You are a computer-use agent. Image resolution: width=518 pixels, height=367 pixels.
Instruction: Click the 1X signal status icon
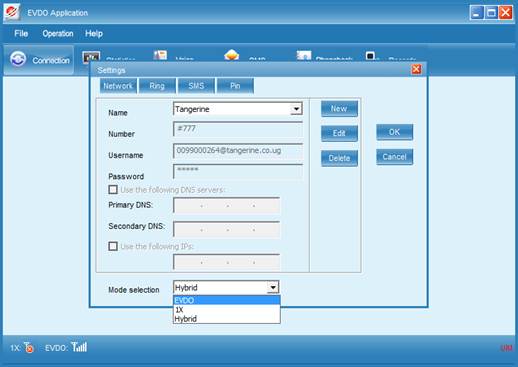29,347
